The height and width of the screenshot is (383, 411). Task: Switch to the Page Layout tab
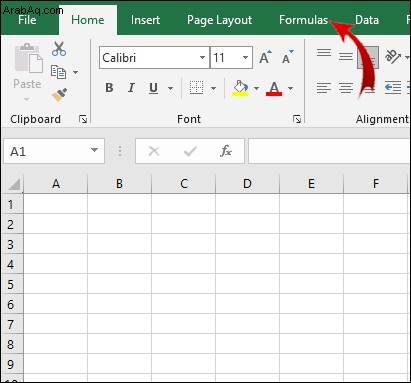tap(219, 20)
